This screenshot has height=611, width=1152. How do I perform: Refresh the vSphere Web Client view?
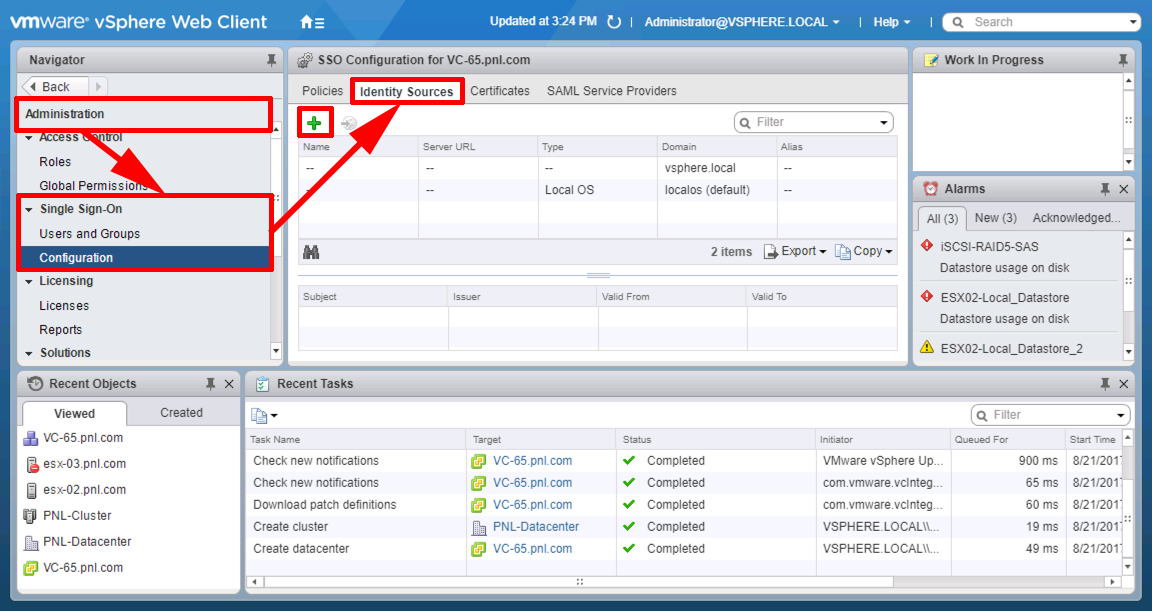[x=614, y=22]
